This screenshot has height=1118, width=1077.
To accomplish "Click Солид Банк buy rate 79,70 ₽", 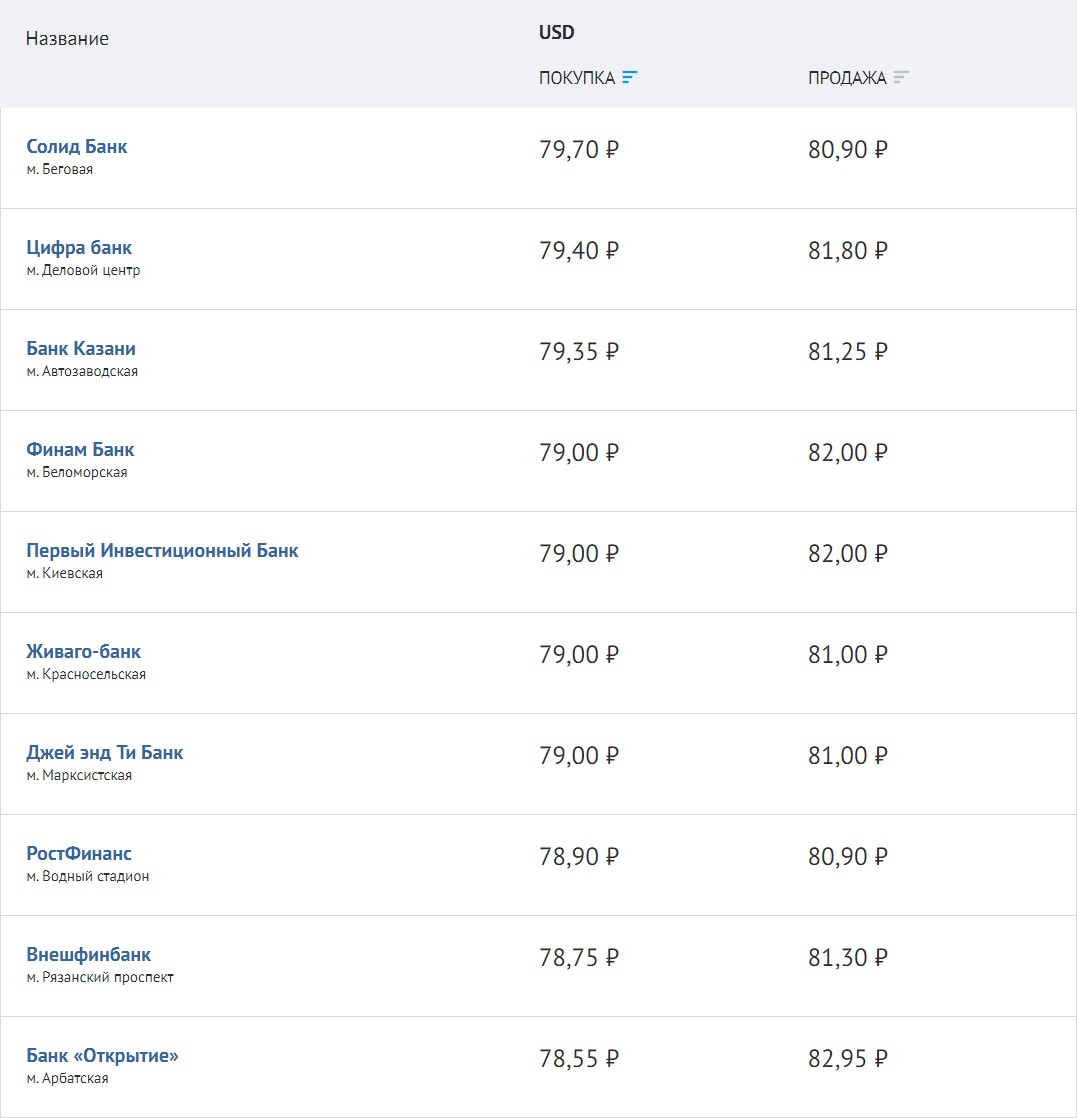I will [579, 150].
